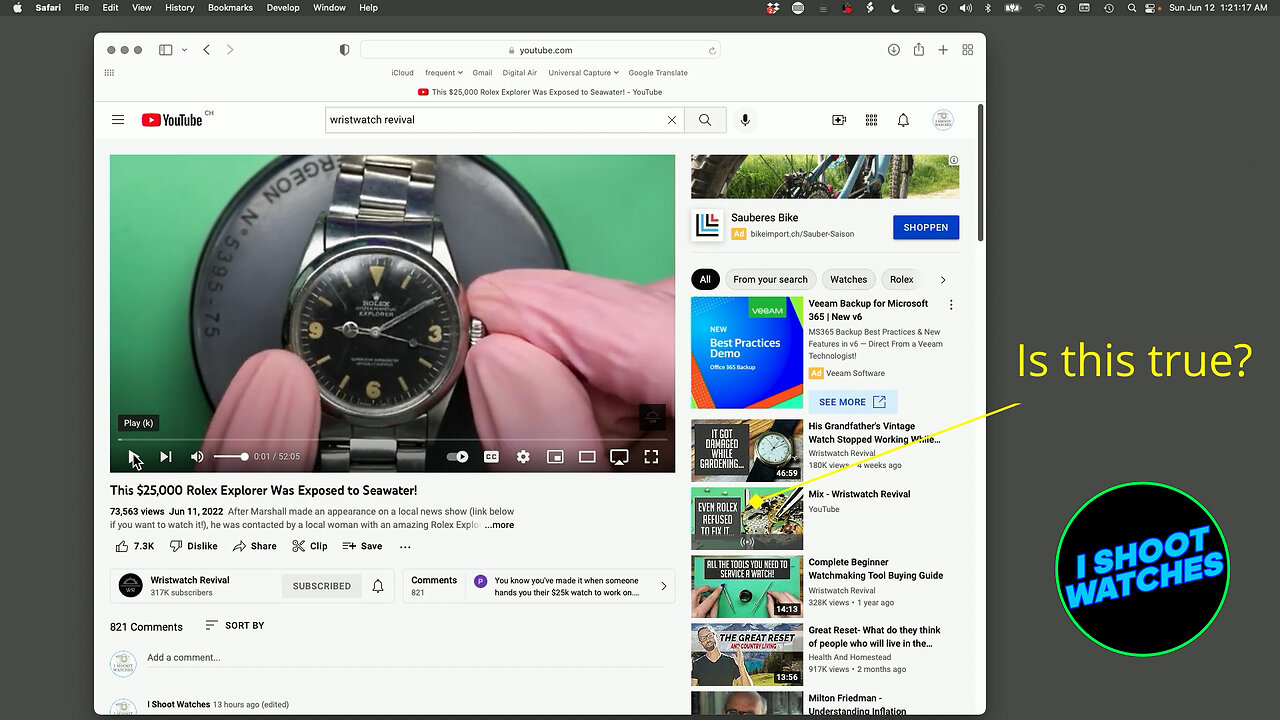Open Great Reset video thumbnail
The width and height of the screenshot is (1280, 720).
click(x=747, y=655)
